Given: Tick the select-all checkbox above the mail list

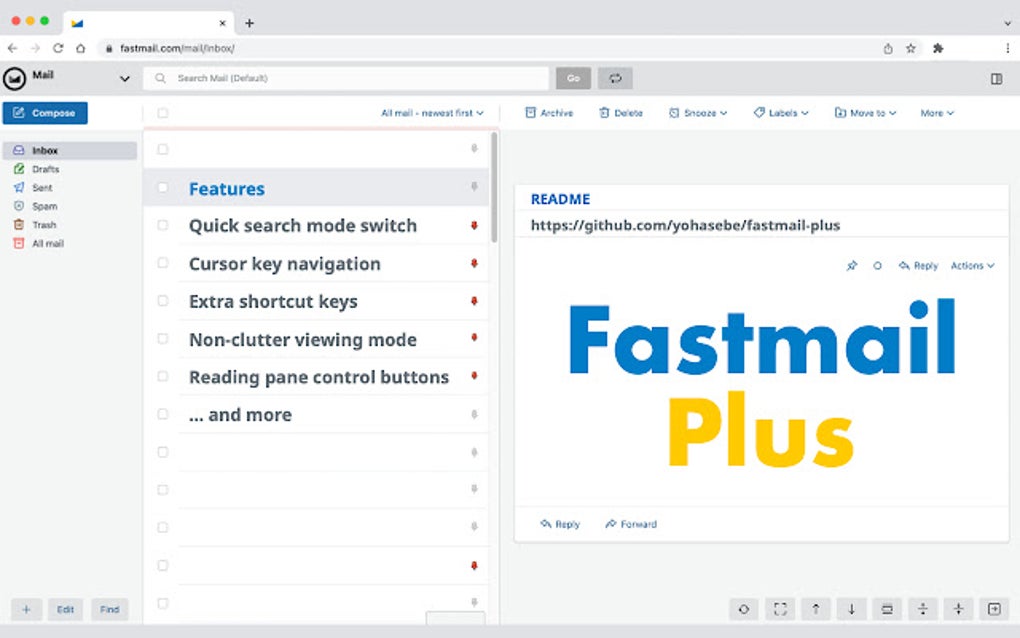Looking at the screenshot, I should click(163, 113).
